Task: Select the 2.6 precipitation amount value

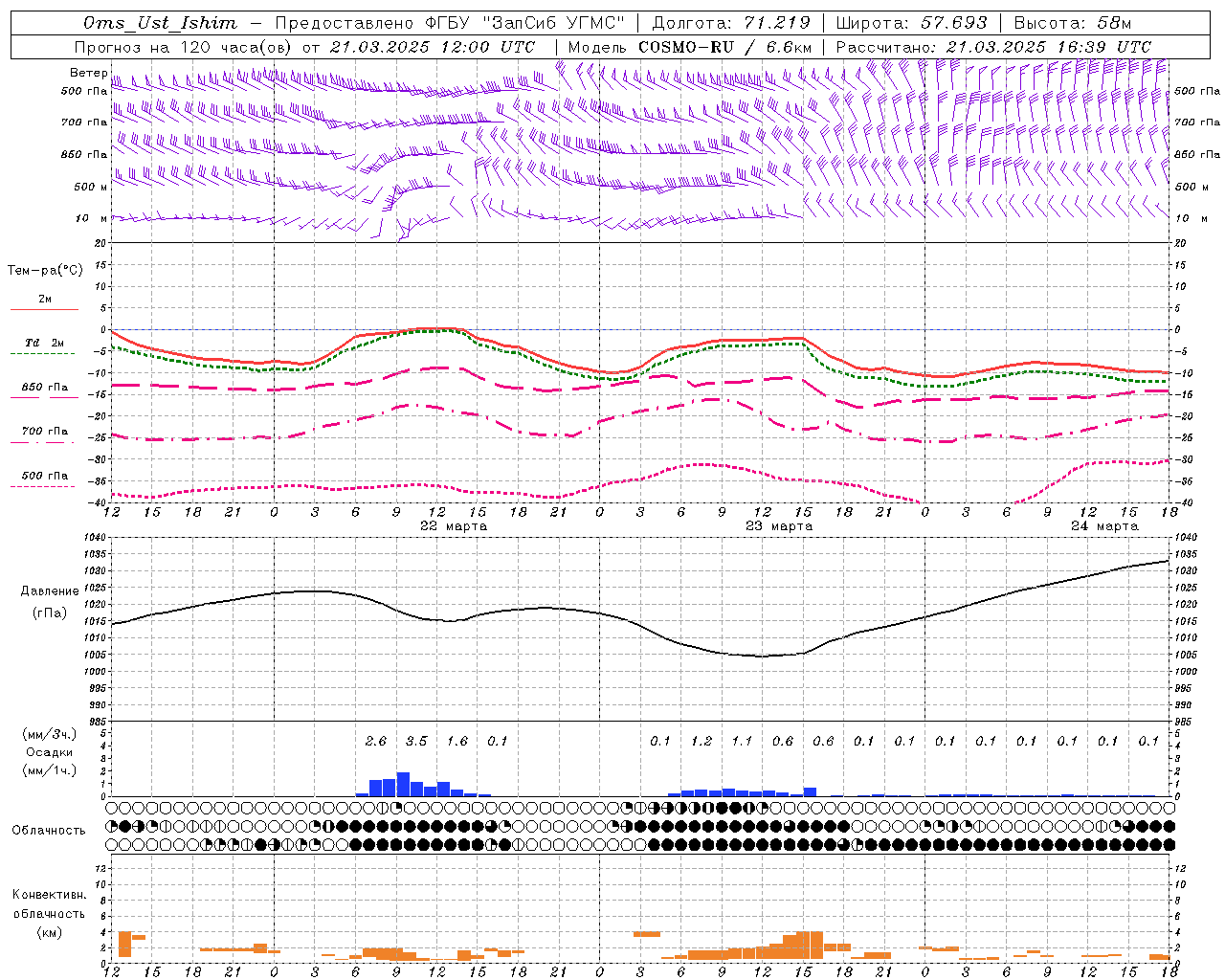Action: pos(376,742)
